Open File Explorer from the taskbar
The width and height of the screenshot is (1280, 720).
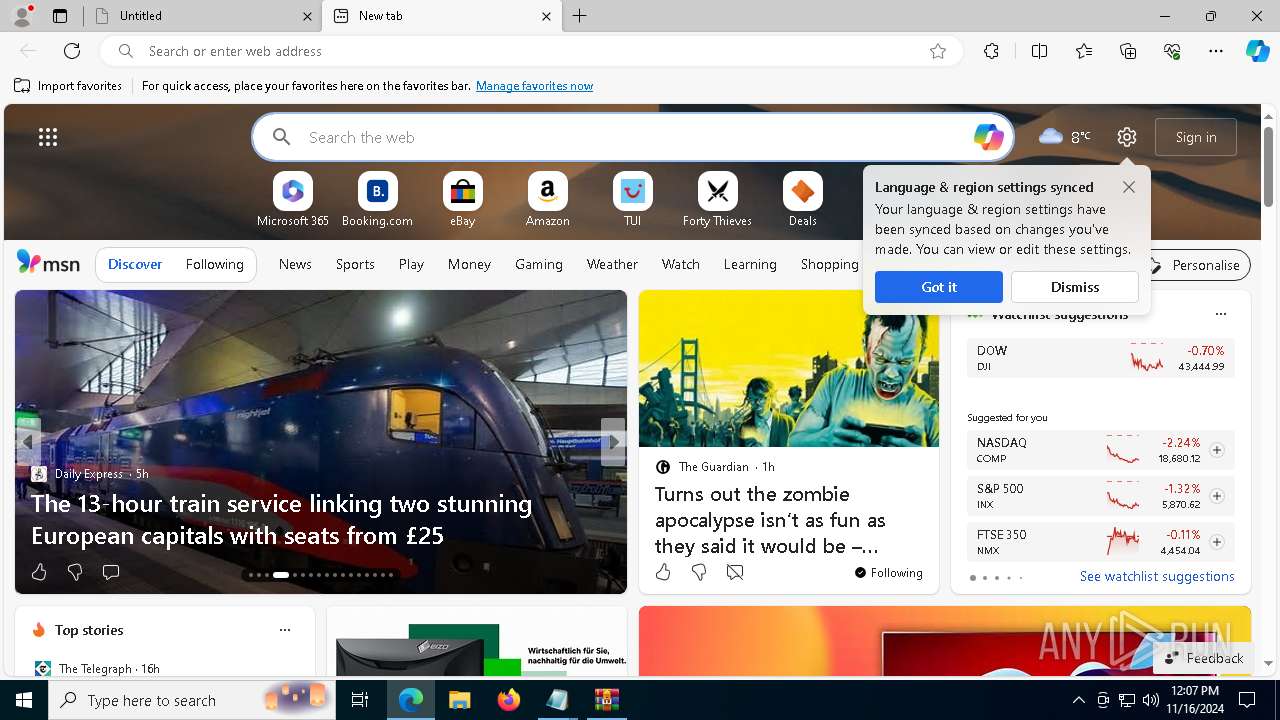(x=459, y=700)
